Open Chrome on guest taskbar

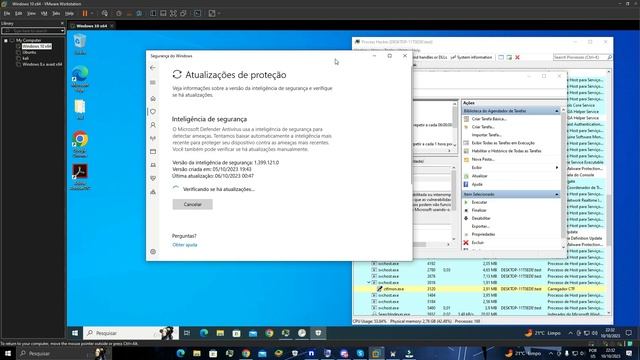269,333
